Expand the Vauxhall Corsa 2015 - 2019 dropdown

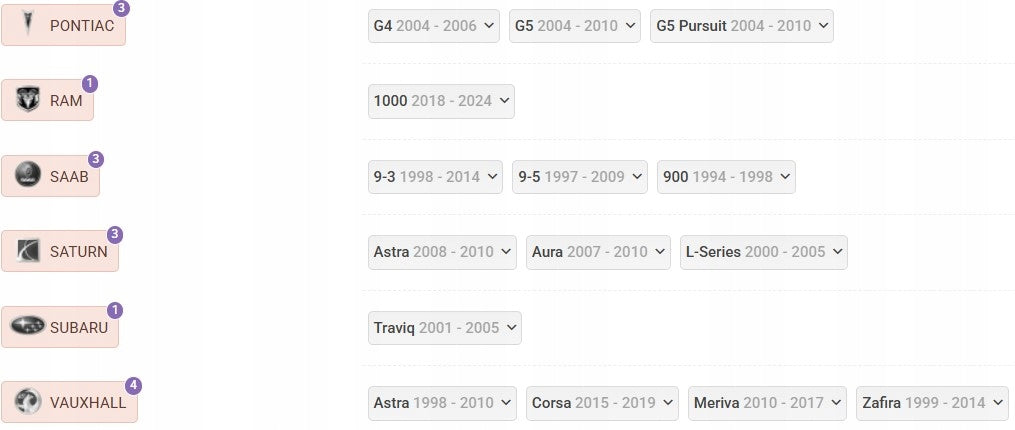point(602,403)
